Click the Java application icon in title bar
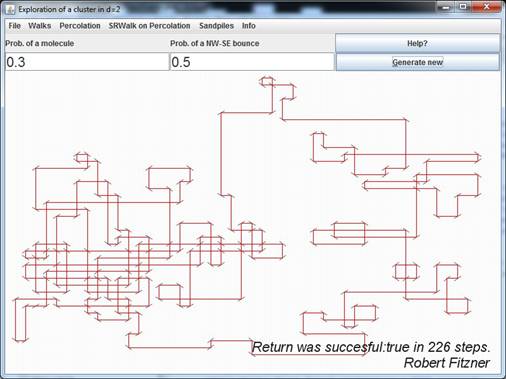Image resolution: width=506 pixels, height=379 pixels. click(10, 9)
